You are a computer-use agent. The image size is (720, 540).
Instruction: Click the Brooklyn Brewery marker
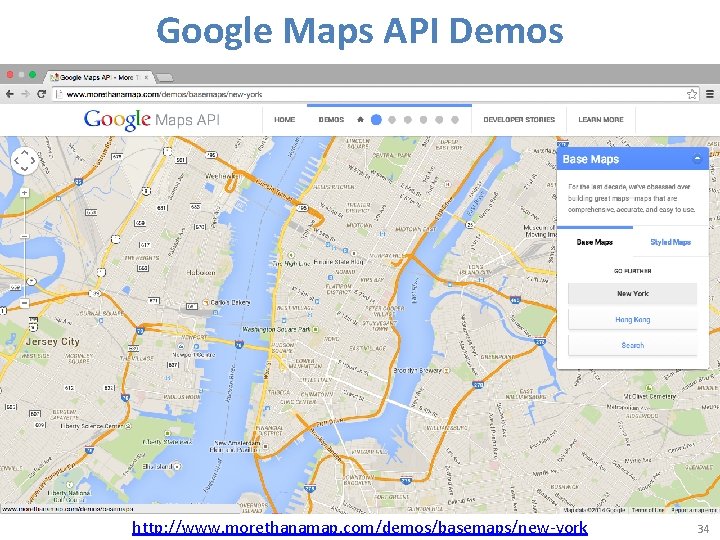(446, 370)
